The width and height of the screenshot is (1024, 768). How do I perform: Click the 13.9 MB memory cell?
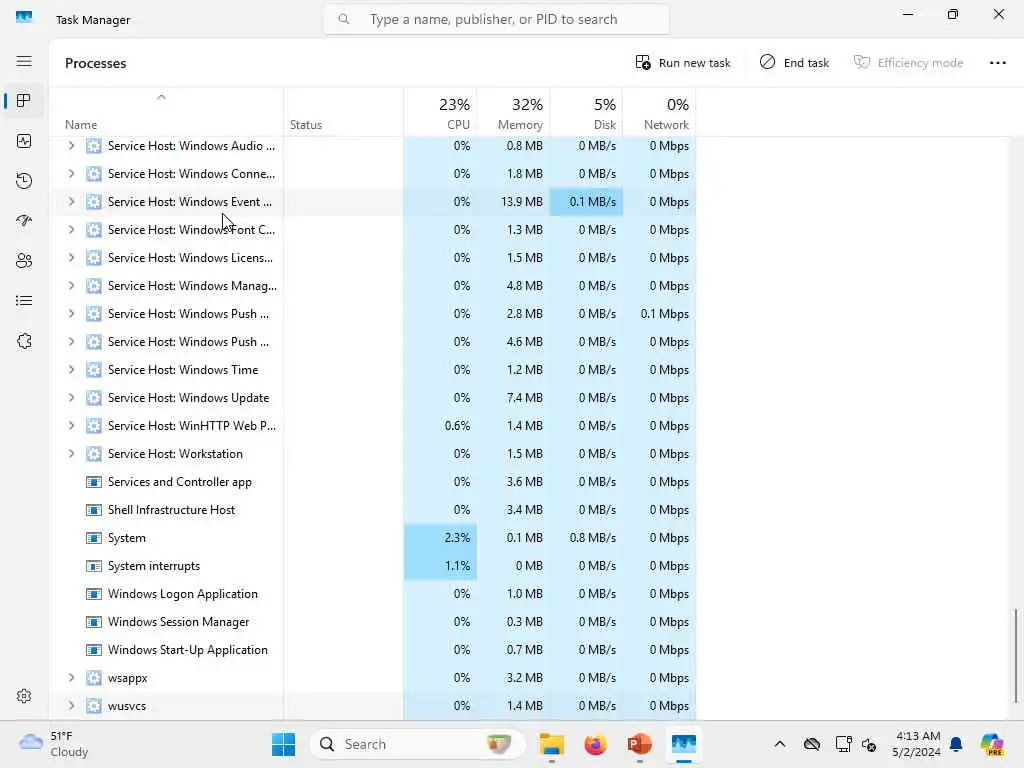tap(514, 202)
